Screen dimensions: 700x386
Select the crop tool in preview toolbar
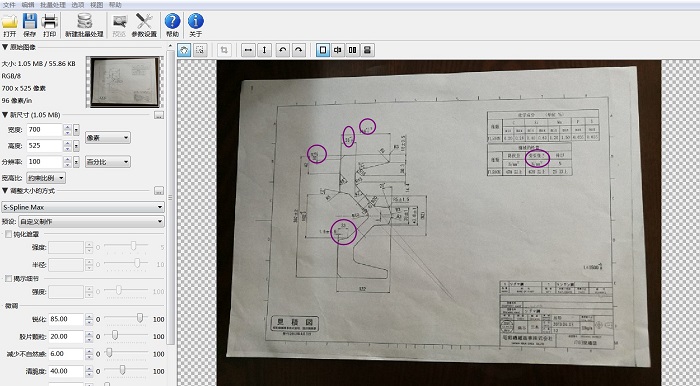[224, 50]
